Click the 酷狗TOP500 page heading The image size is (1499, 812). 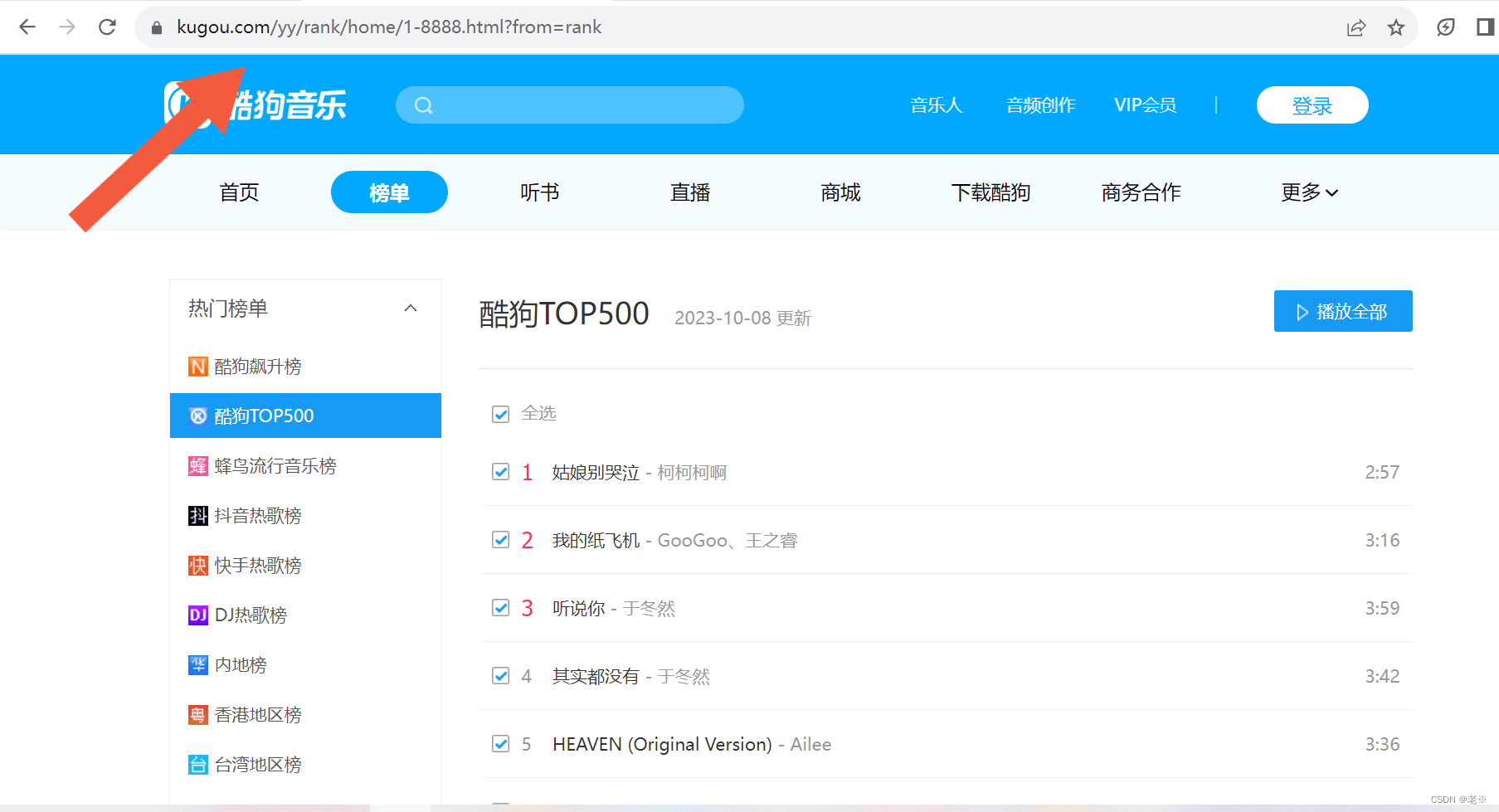coord(564,314)
